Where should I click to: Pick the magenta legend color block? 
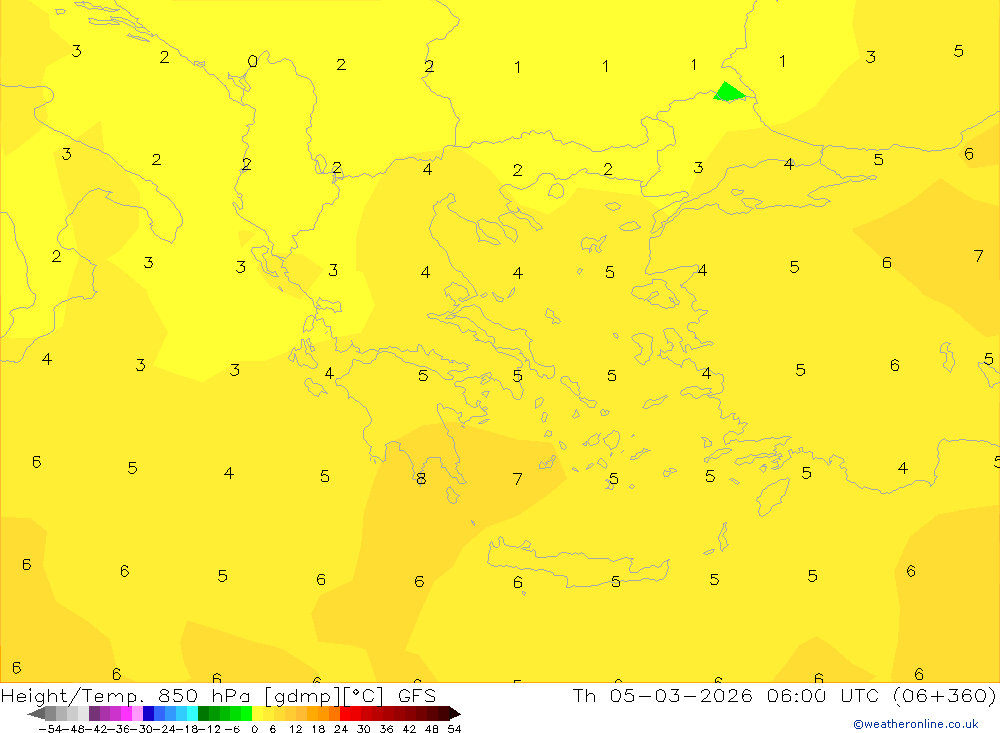pos(126,714)
